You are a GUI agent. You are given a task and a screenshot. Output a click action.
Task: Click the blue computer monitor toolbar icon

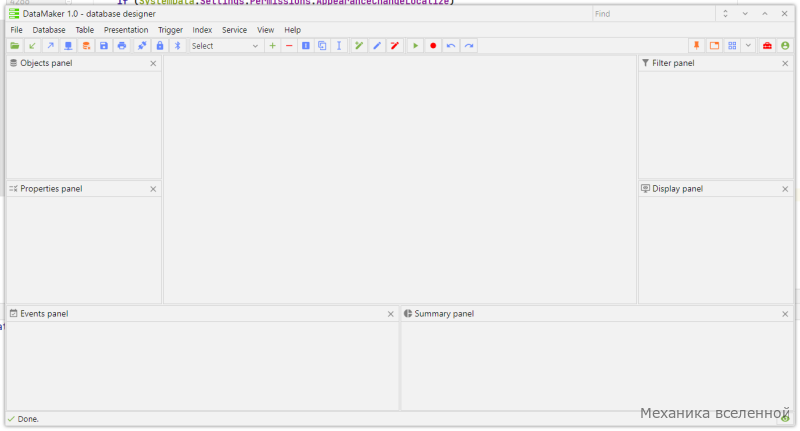tap(68, 46)
